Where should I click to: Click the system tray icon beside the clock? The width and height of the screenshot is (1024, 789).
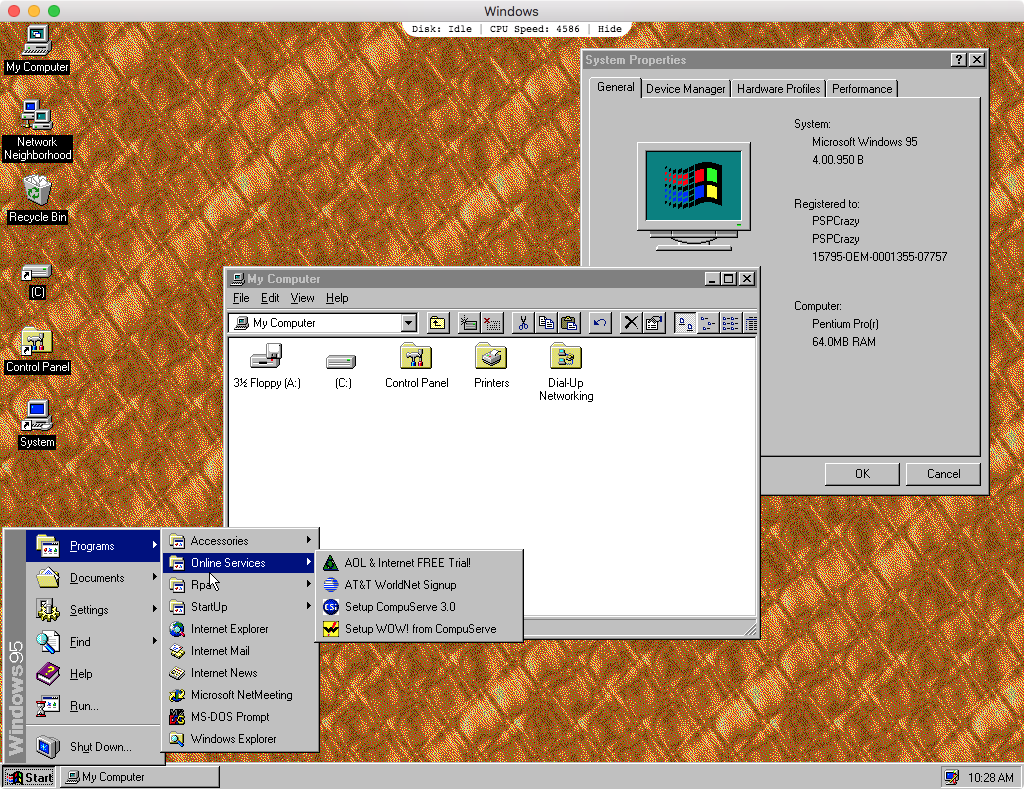[952, 777]
